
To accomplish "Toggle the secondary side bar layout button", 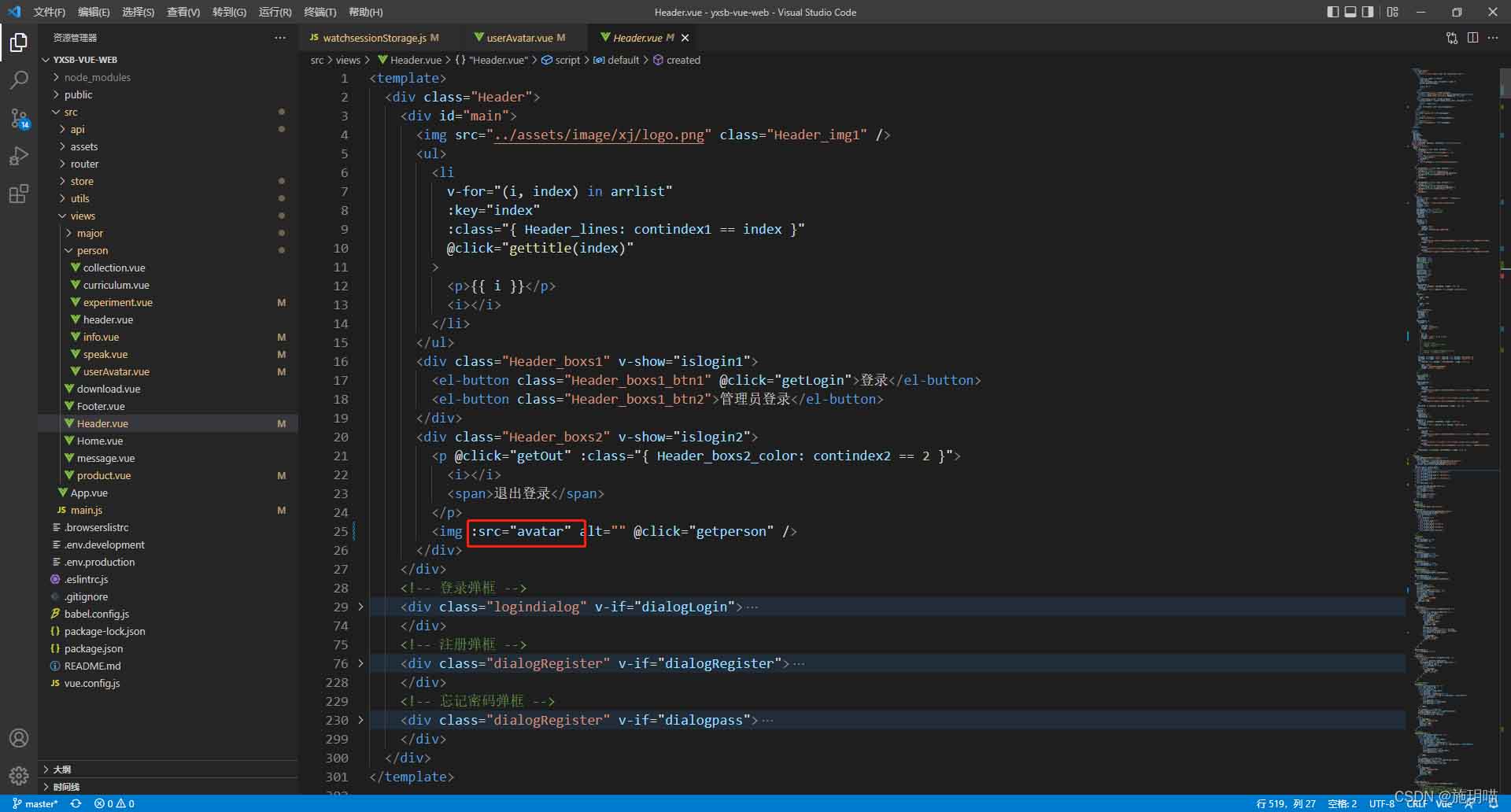I will [1369, 12].
